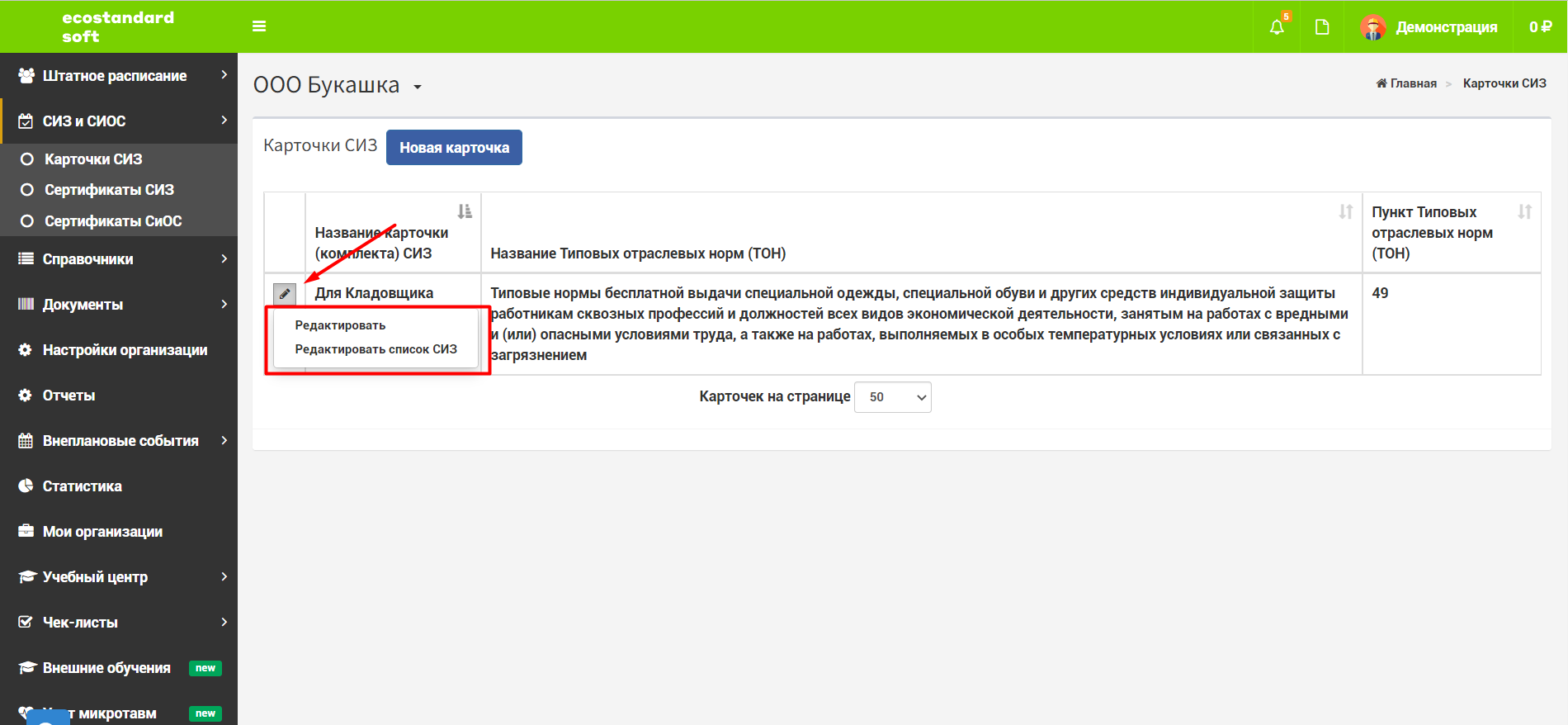
Task: Click Отчеты gear icon
Action: coord(26,395)
